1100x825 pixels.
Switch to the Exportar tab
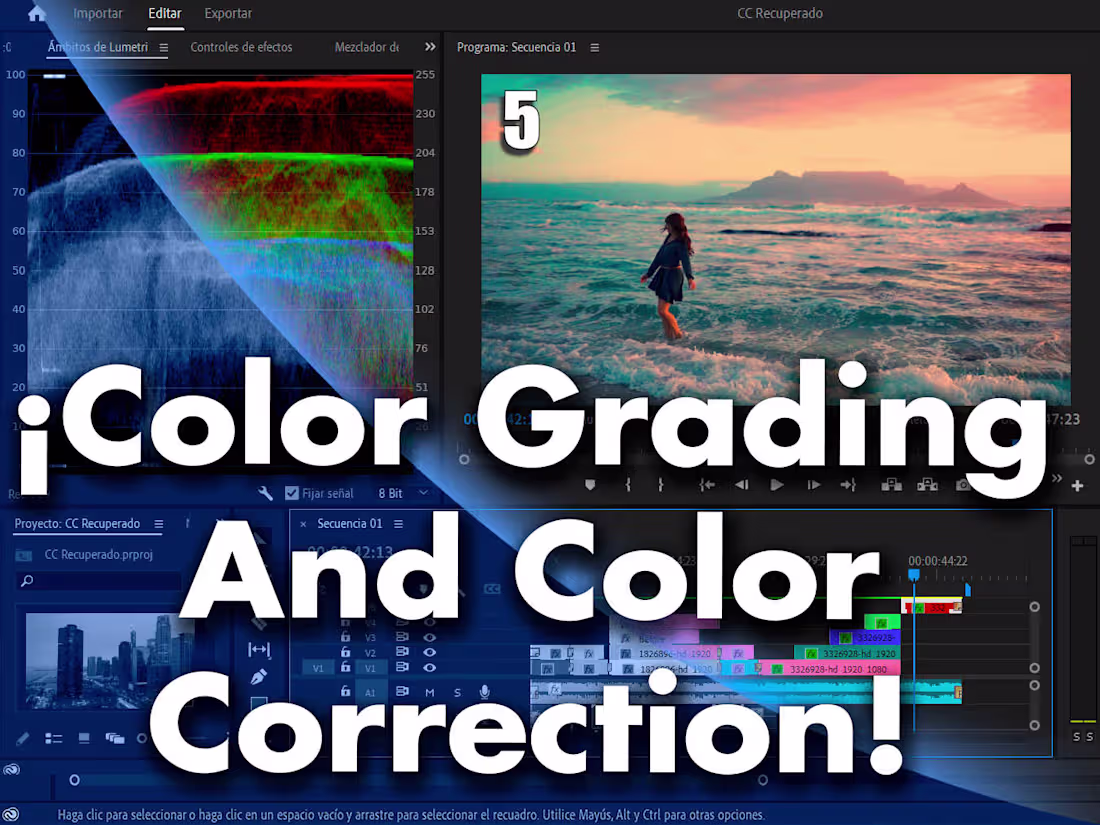[x=227, y=14]
